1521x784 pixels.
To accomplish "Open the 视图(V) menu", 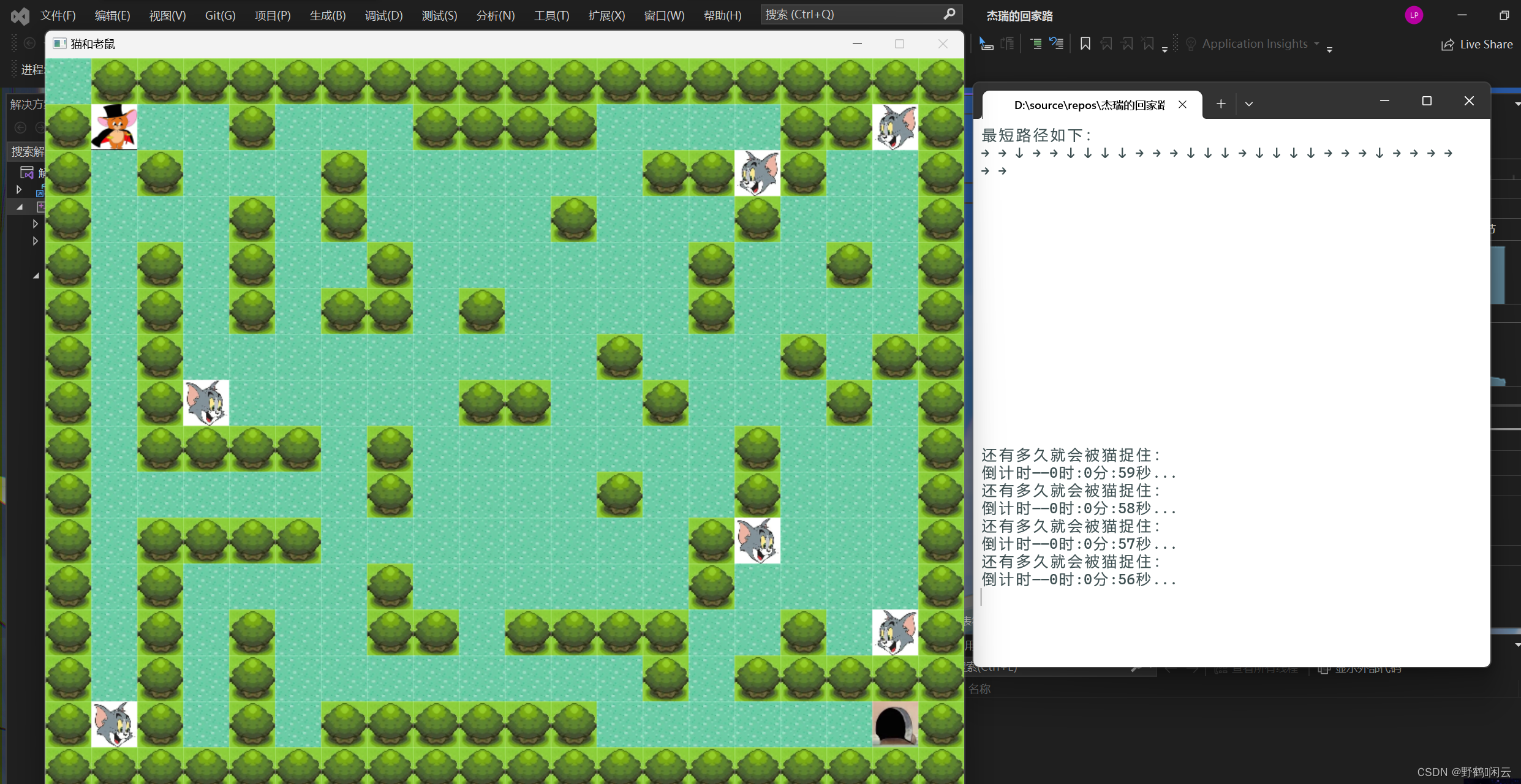I will [x=168, y=15].
